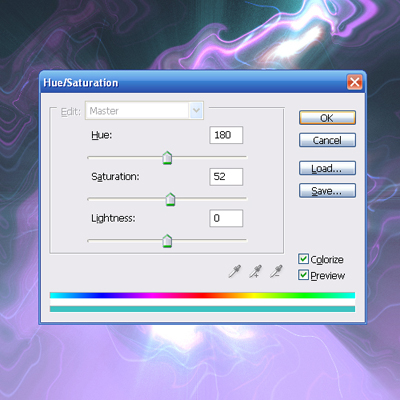This screenshot has width=400, height=400.
Task: Click the Hue/Saturation title bar text
Action: 81,83
